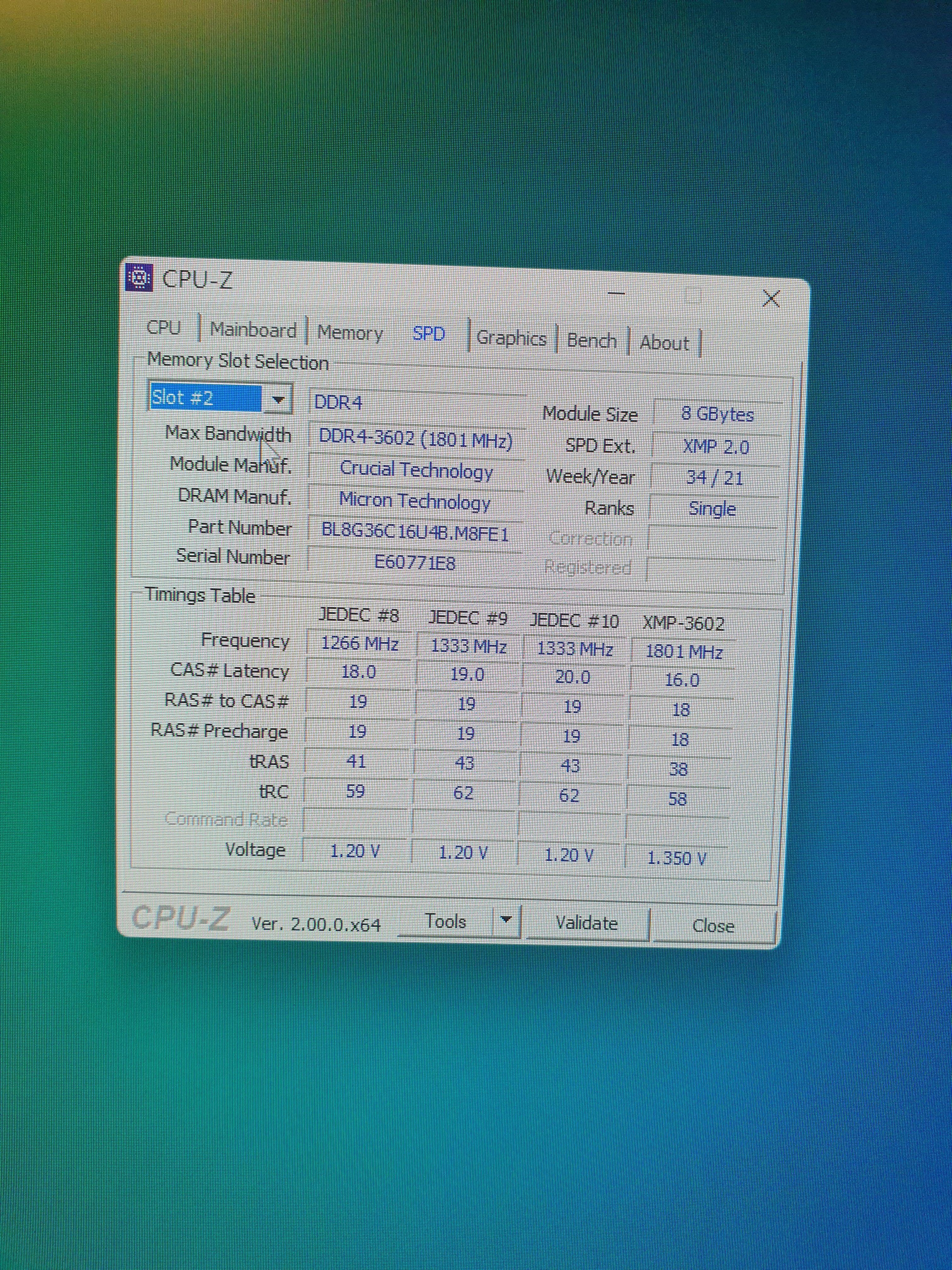This screenshot has height=1270, width=952.
Task: Select the Slot #2 combo box
Action: [x=206, y=397]
